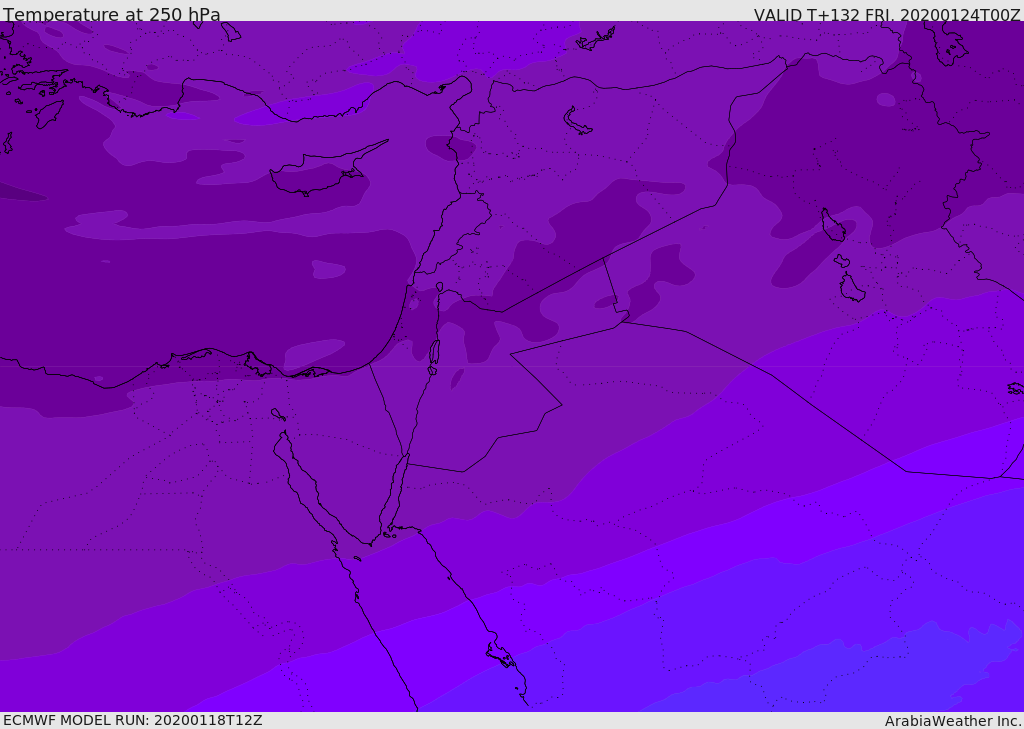The width and height of the screenshot is (1024, 729).
Task: Click the 'VALID T+132 FRI. 20200124T00Z' label
Action: coord(887,15)
